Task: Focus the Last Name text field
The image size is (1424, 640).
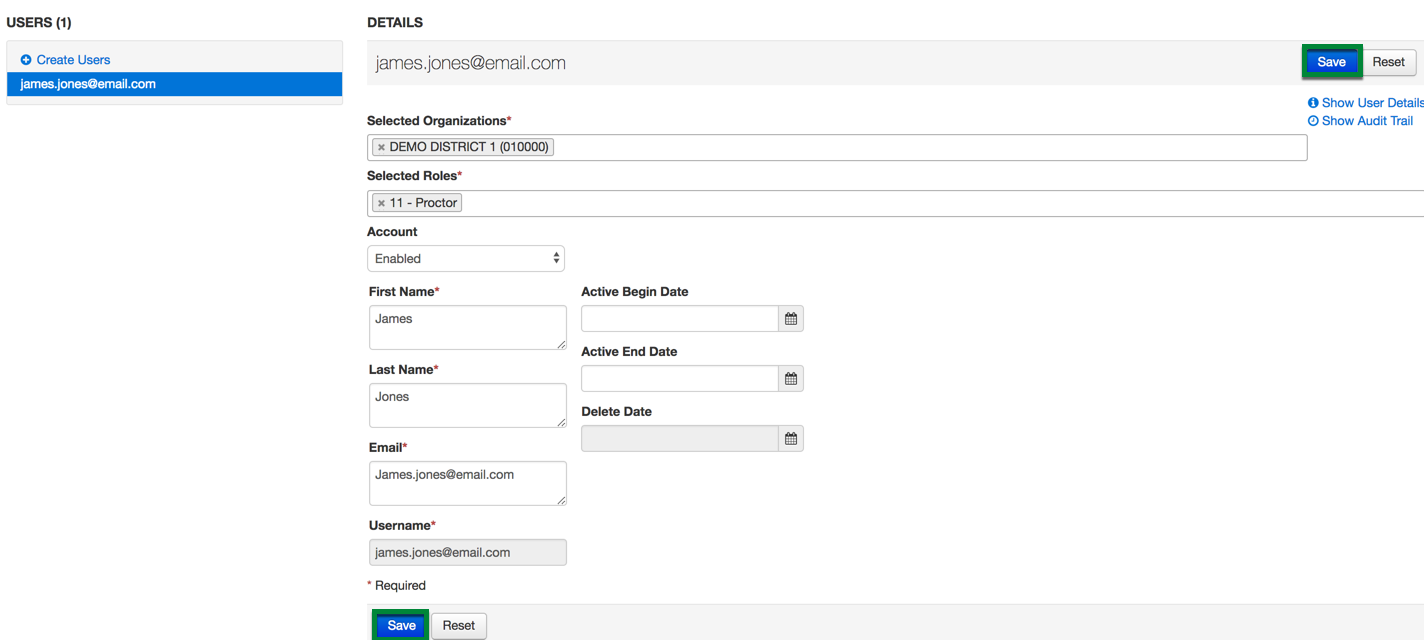Action: click(467, 405)
